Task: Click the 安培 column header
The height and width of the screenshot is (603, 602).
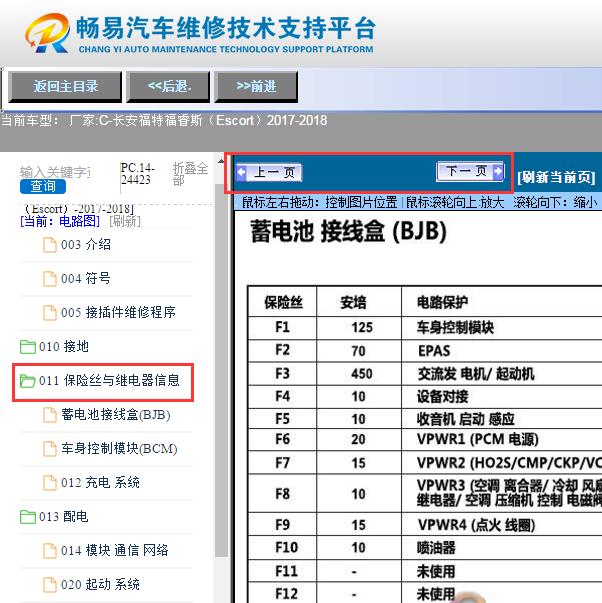Action: point(353,302)
